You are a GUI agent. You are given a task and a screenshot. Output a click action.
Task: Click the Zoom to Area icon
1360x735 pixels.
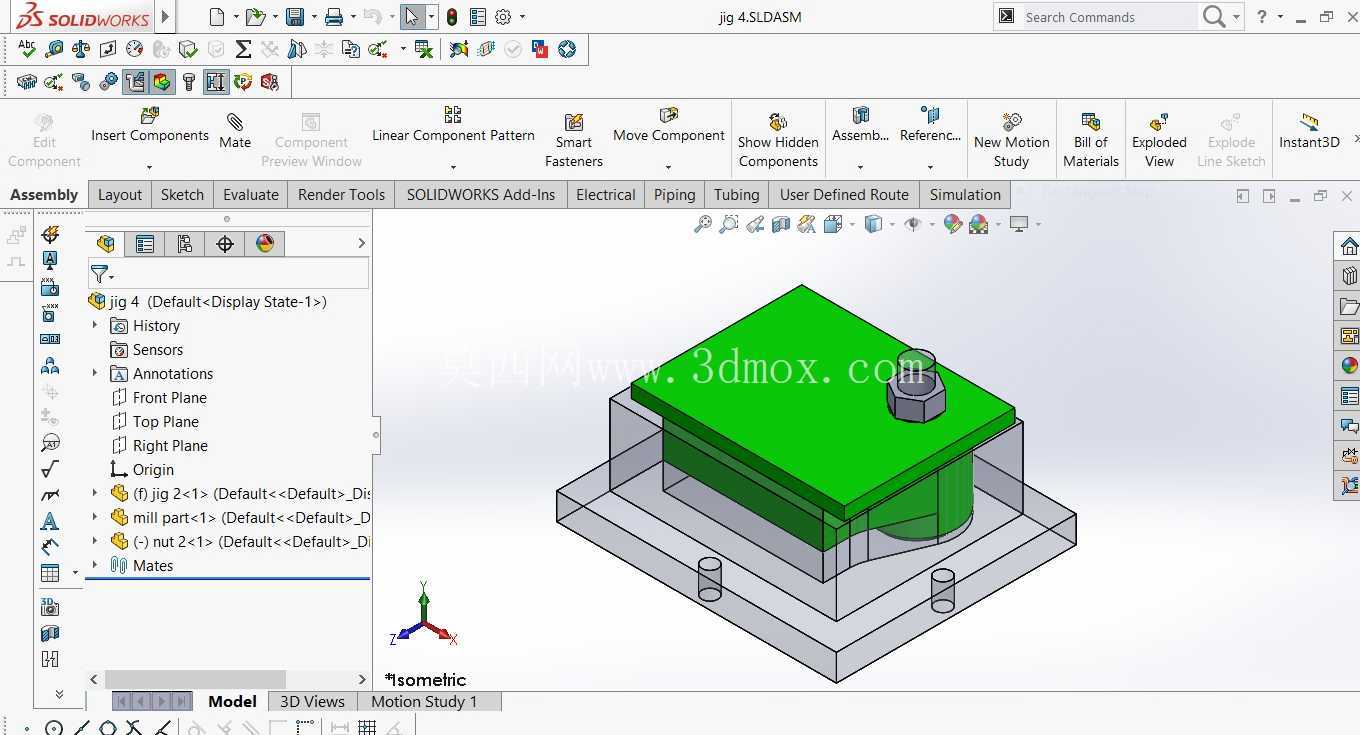coord(729,224)
